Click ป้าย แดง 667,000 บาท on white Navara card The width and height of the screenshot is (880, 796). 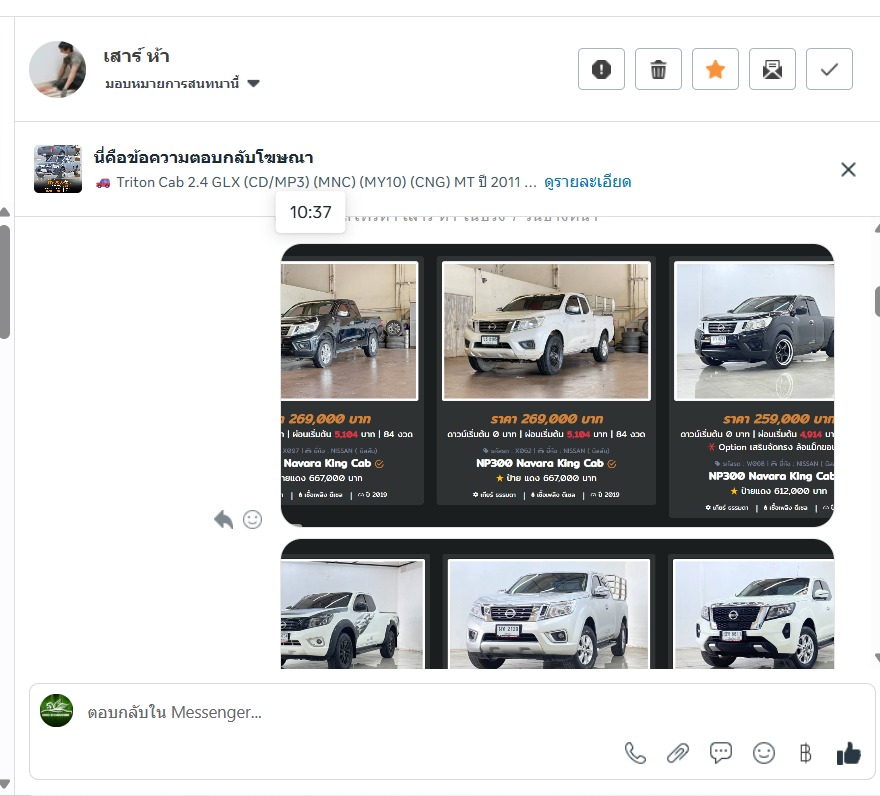pyautogui.click(x=546, y=478)
